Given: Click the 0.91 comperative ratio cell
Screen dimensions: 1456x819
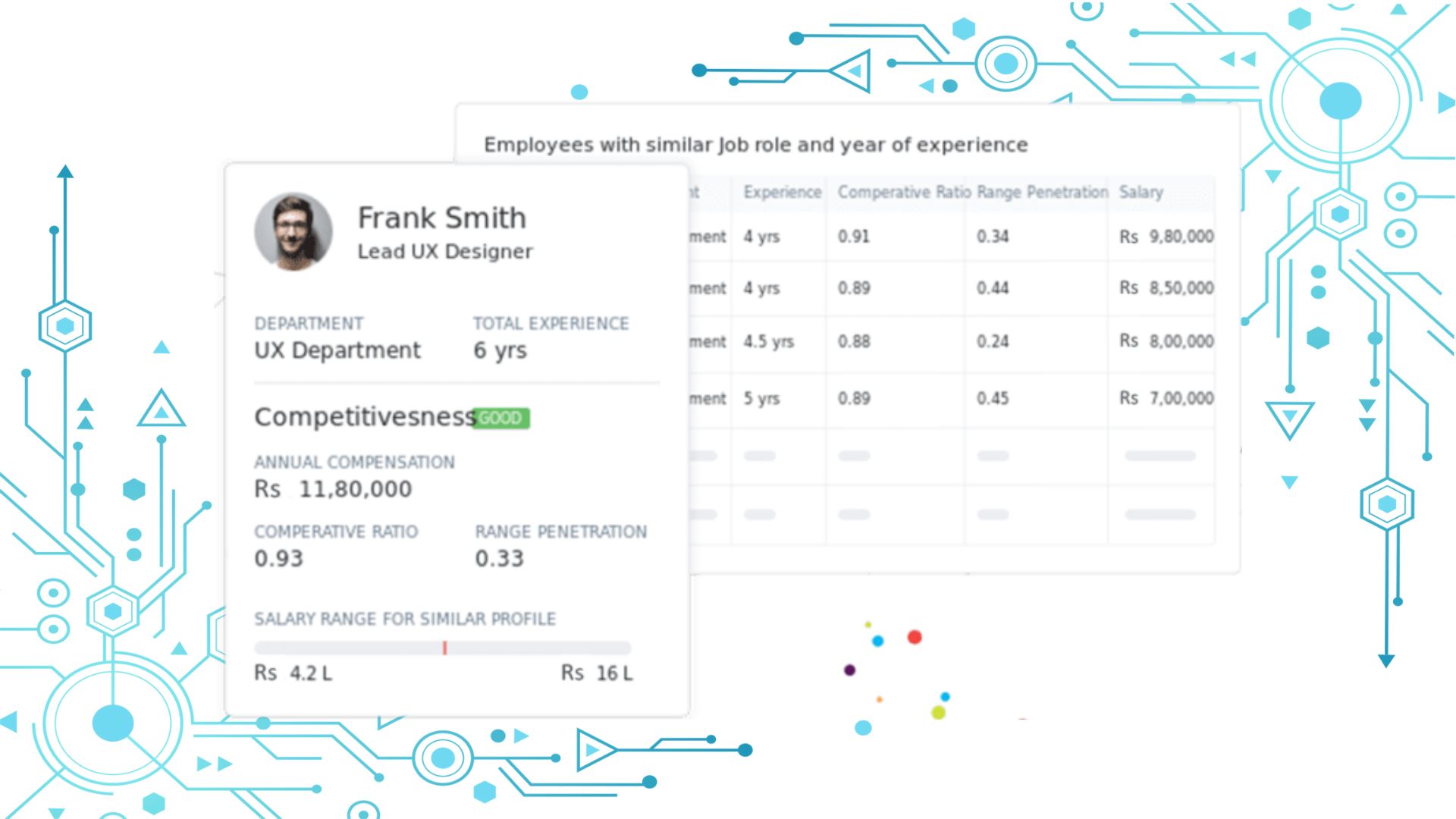Looking at the screenshot, I should [854, 237].
